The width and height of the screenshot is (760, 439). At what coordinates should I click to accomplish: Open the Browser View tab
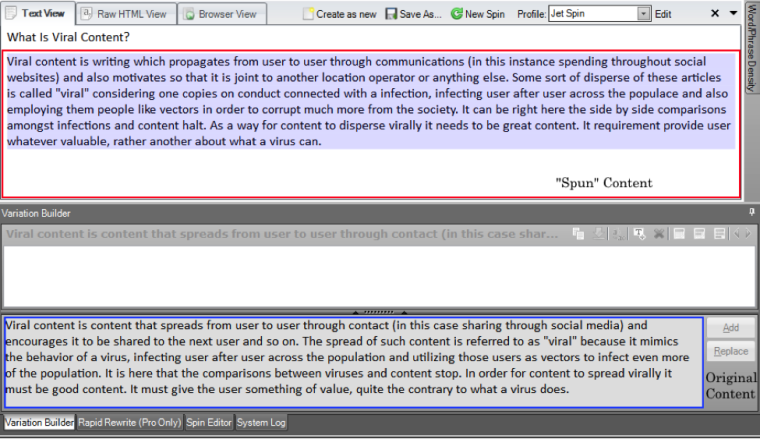219,14
